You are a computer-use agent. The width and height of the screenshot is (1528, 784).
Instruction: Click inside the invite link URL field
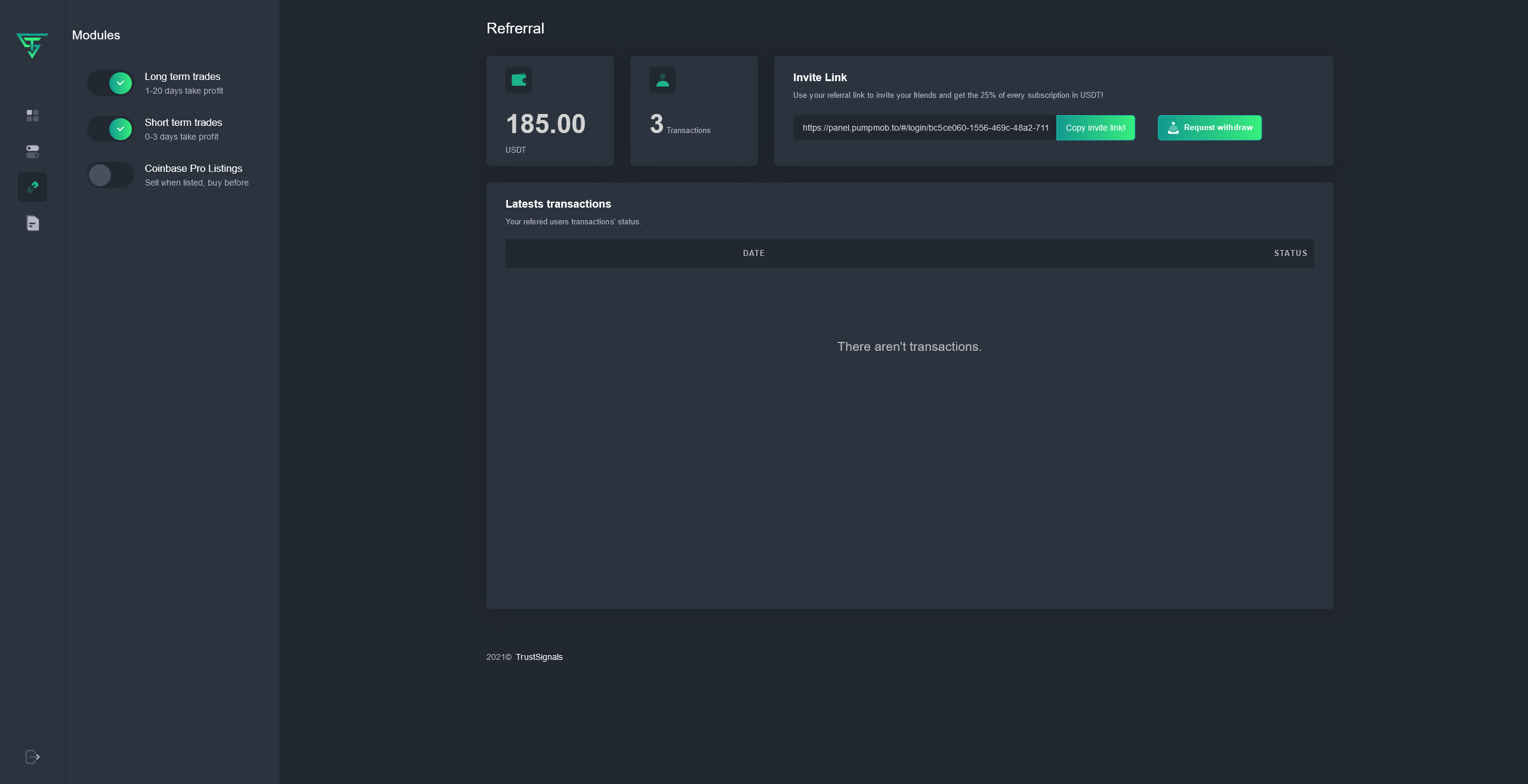coord(925,128)
